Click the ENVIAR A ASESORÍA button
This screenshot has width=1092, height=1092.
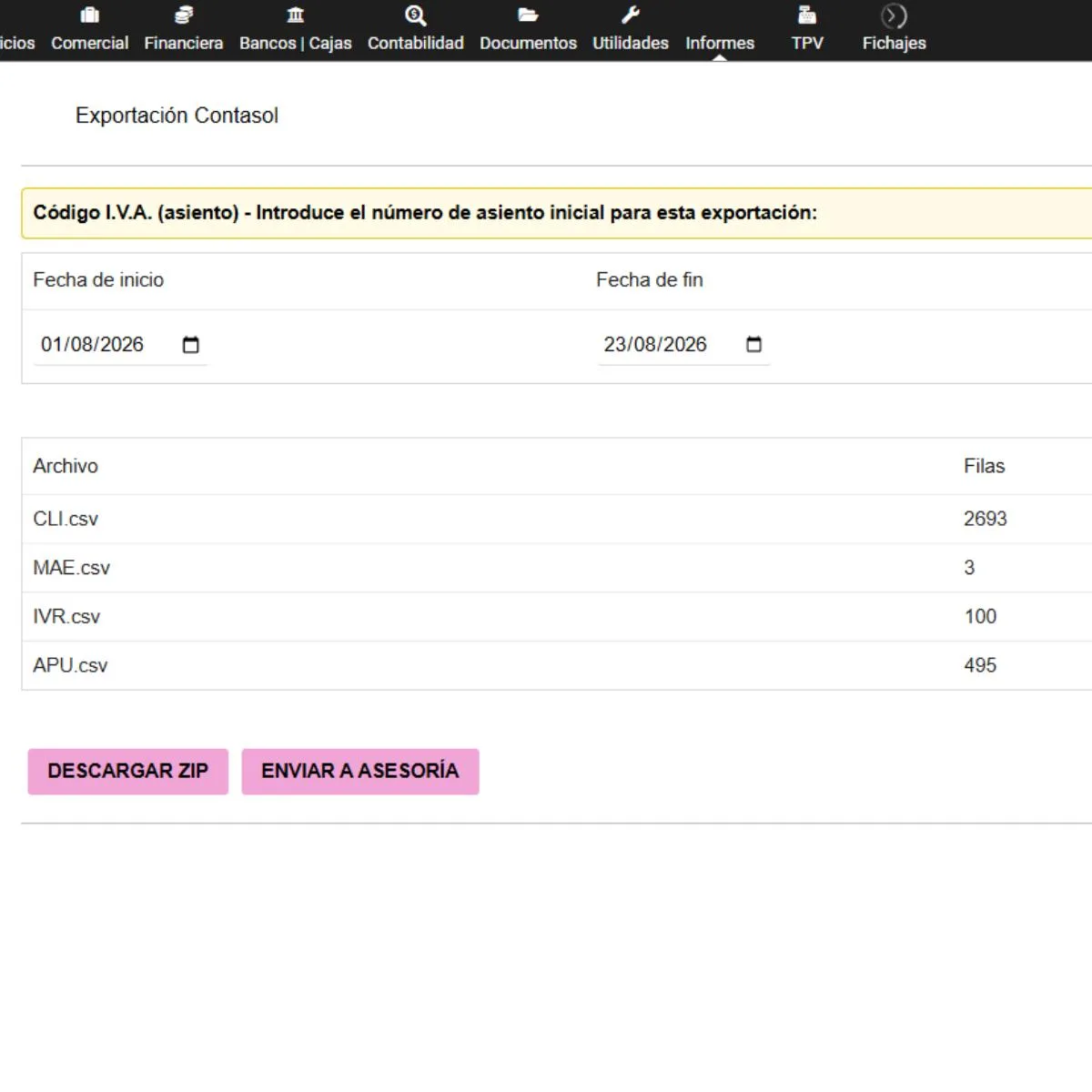click(360, 771)
